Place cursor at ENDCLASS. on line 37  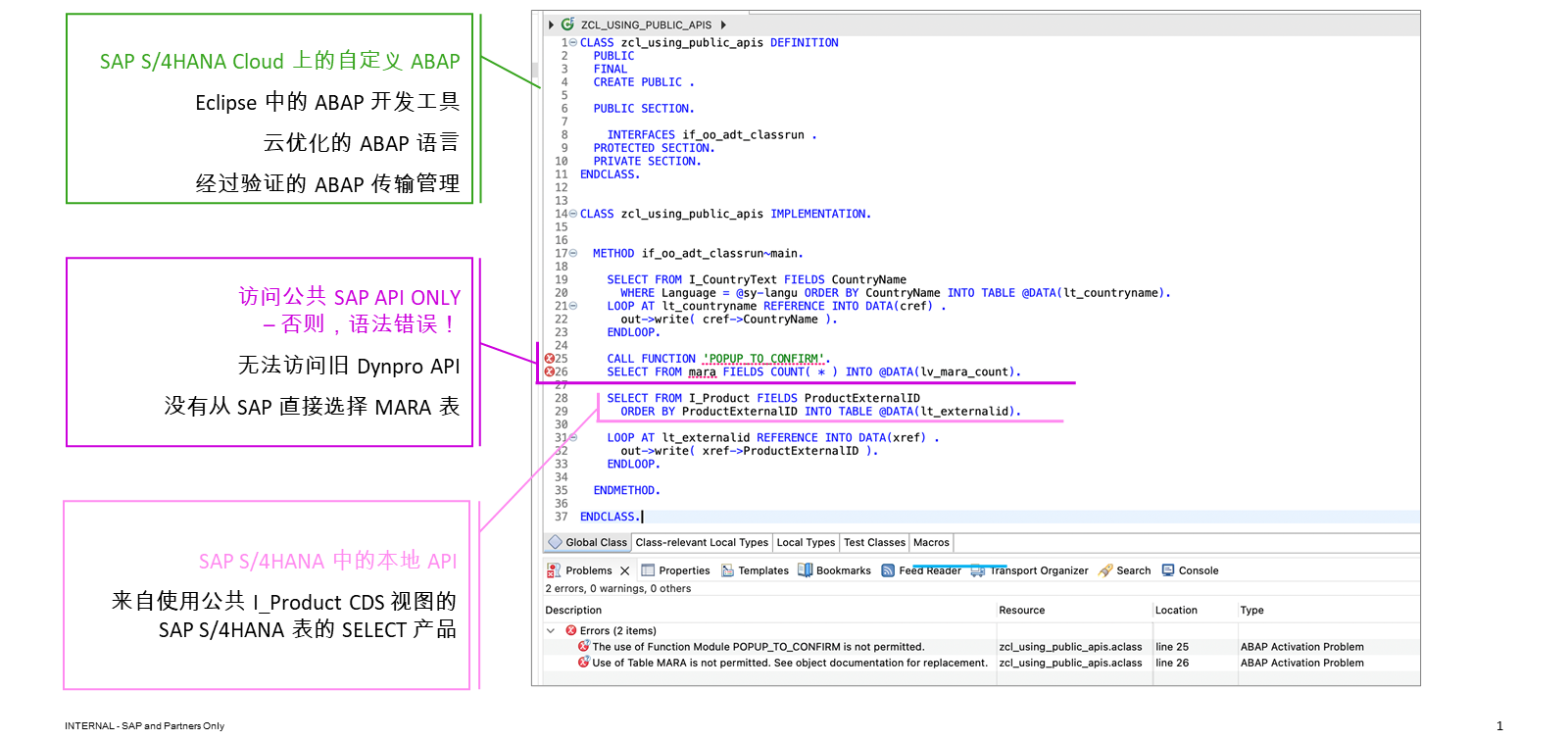pos(610,517)
